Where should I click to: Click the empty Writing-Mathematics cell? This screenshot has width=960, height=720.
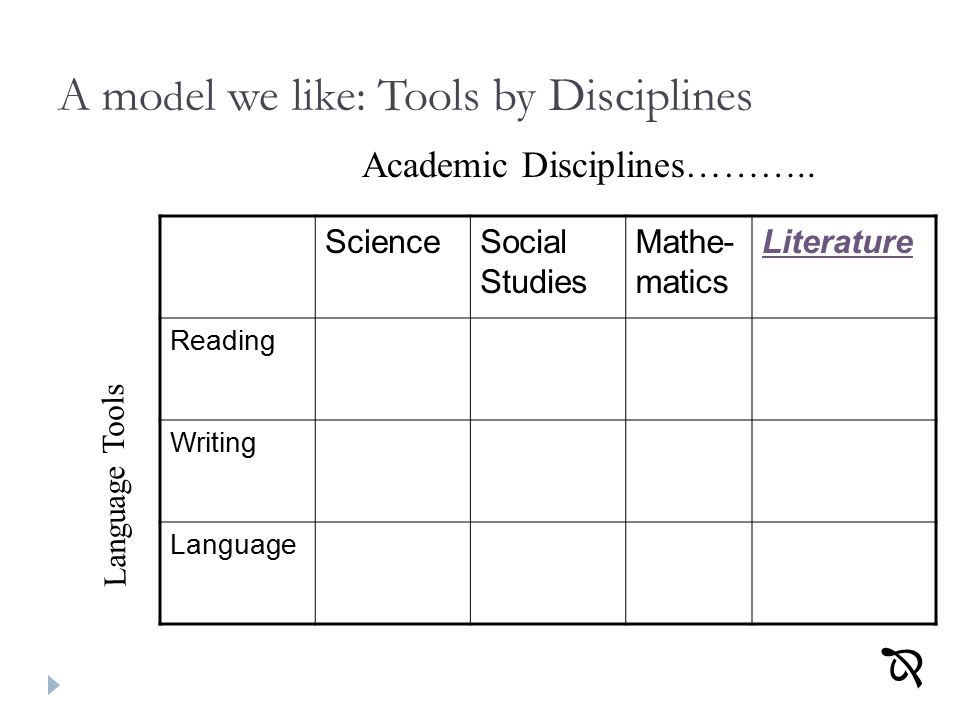[689, 471]
